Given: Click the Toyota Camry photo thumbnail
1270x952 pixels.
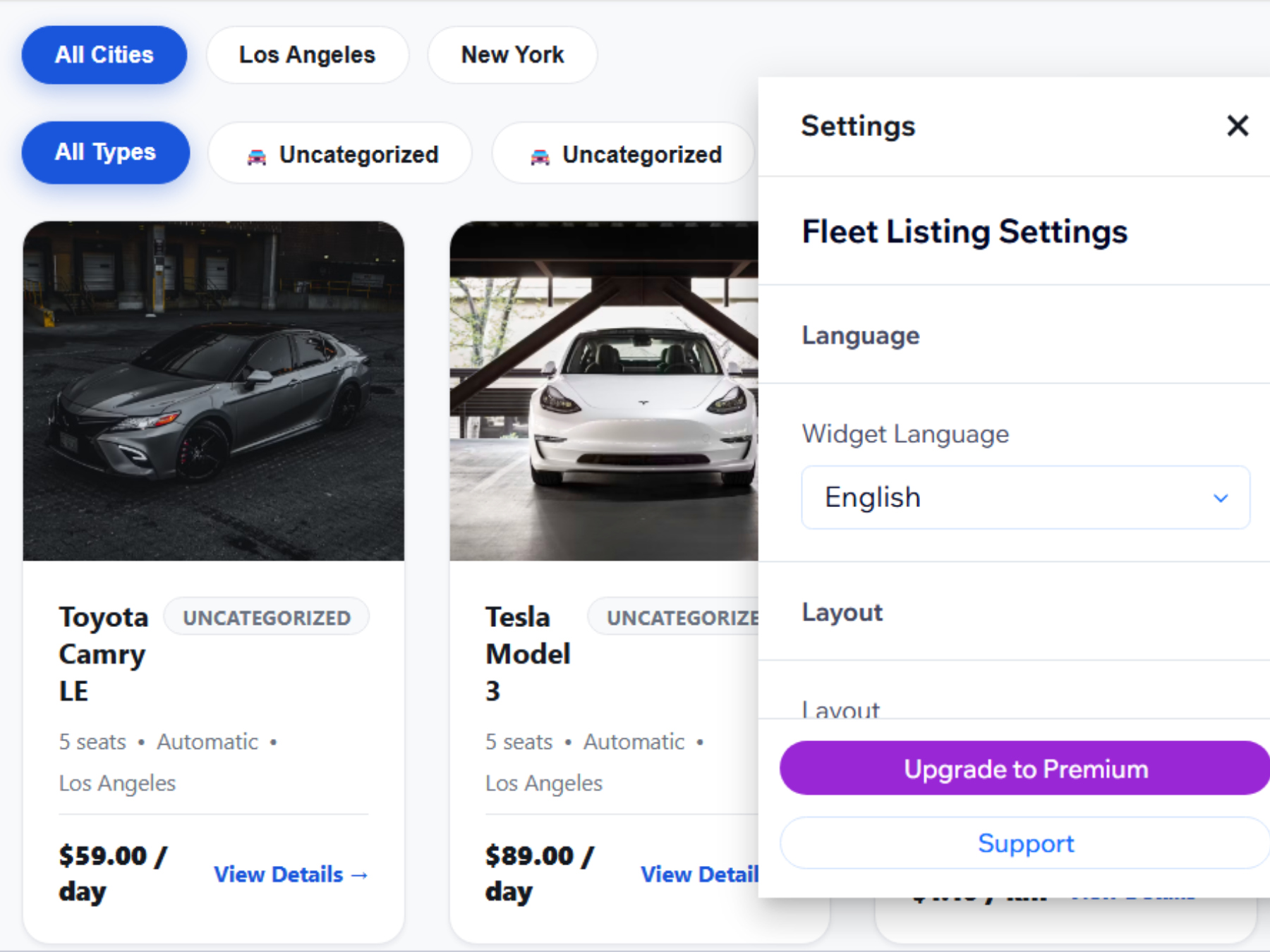Looking at the screenshot, I should tap(214, 391).
